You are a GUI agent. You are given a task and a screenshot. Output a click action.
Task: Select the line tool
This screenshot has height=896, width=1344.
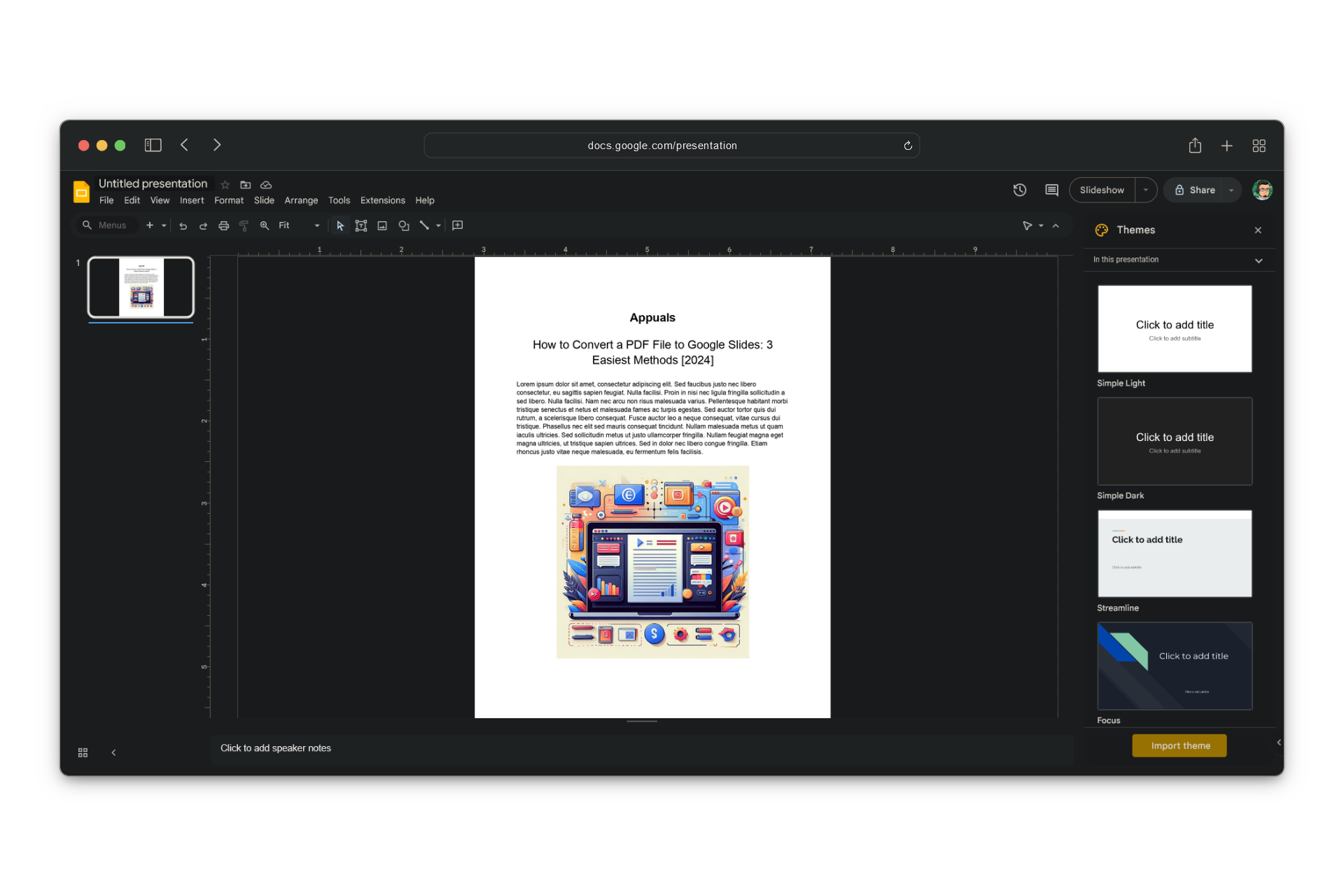coord(424,225)
